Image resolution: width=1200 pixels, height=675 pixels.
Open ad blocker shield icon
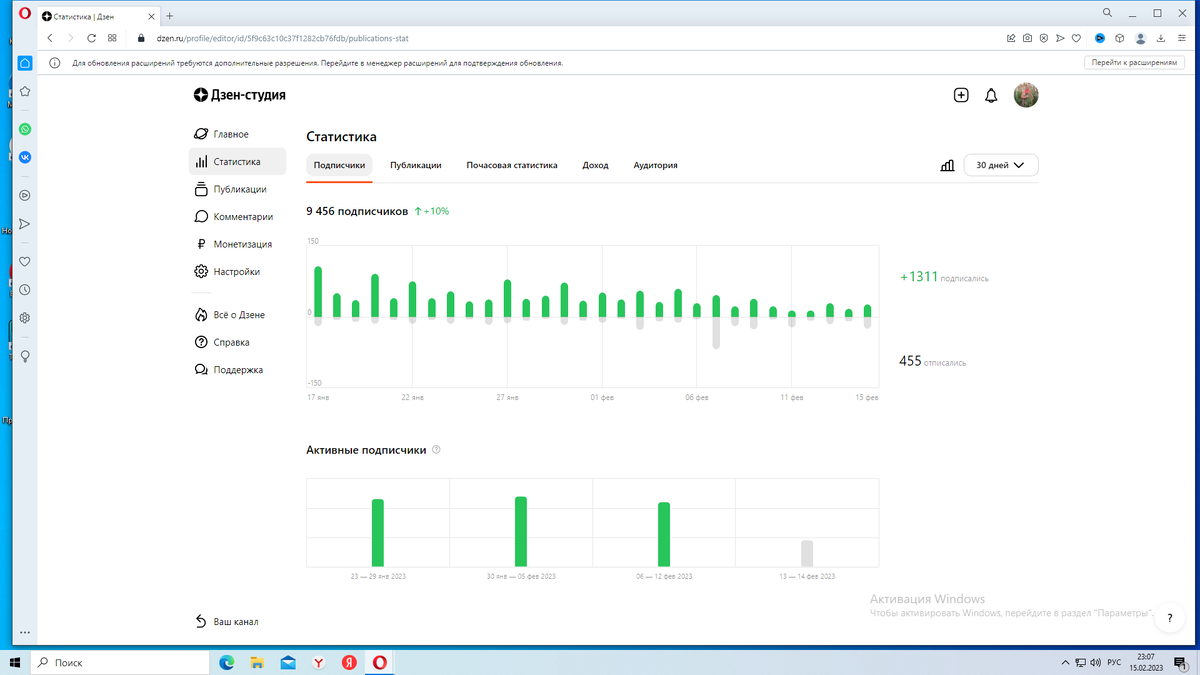(x=1043, y=38)
